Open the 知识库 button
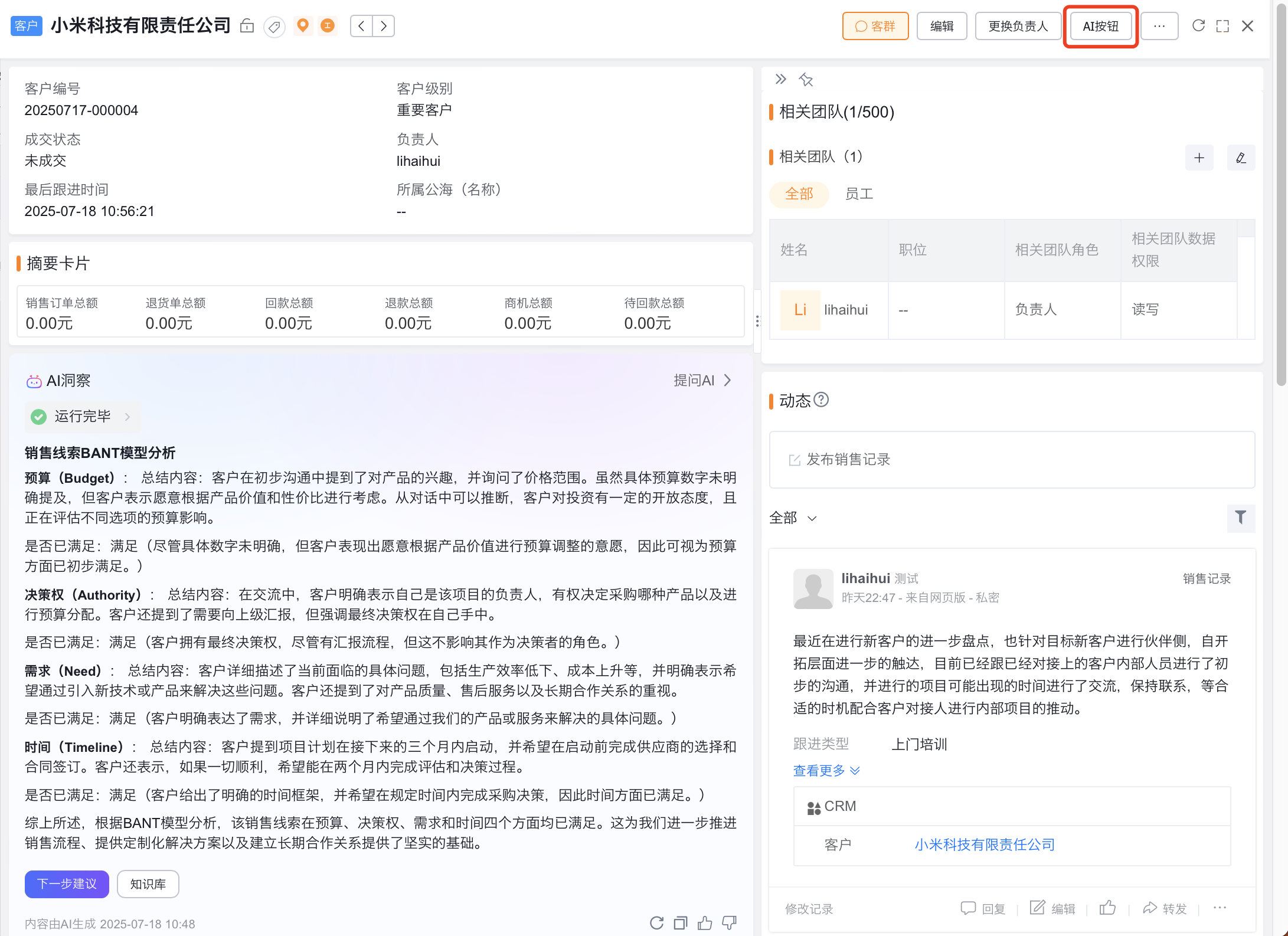 (x=148, y=884)
